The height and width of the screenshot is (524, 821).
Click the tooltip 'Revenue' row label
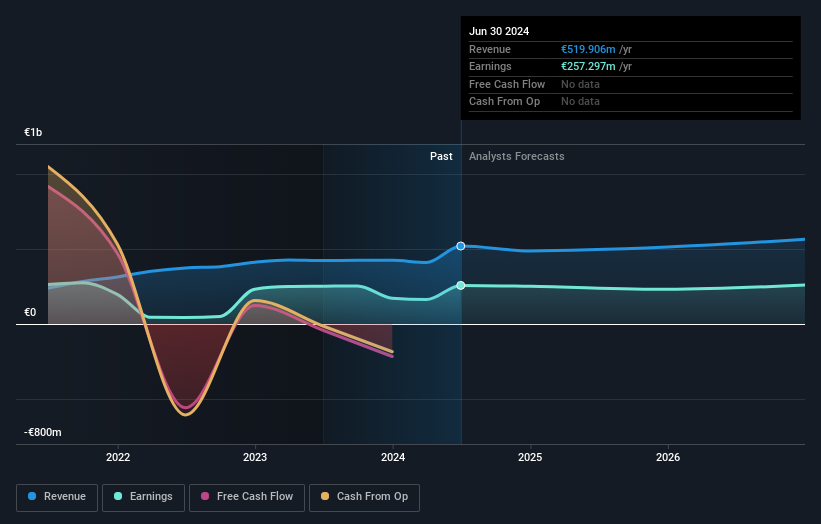[490, 49]
